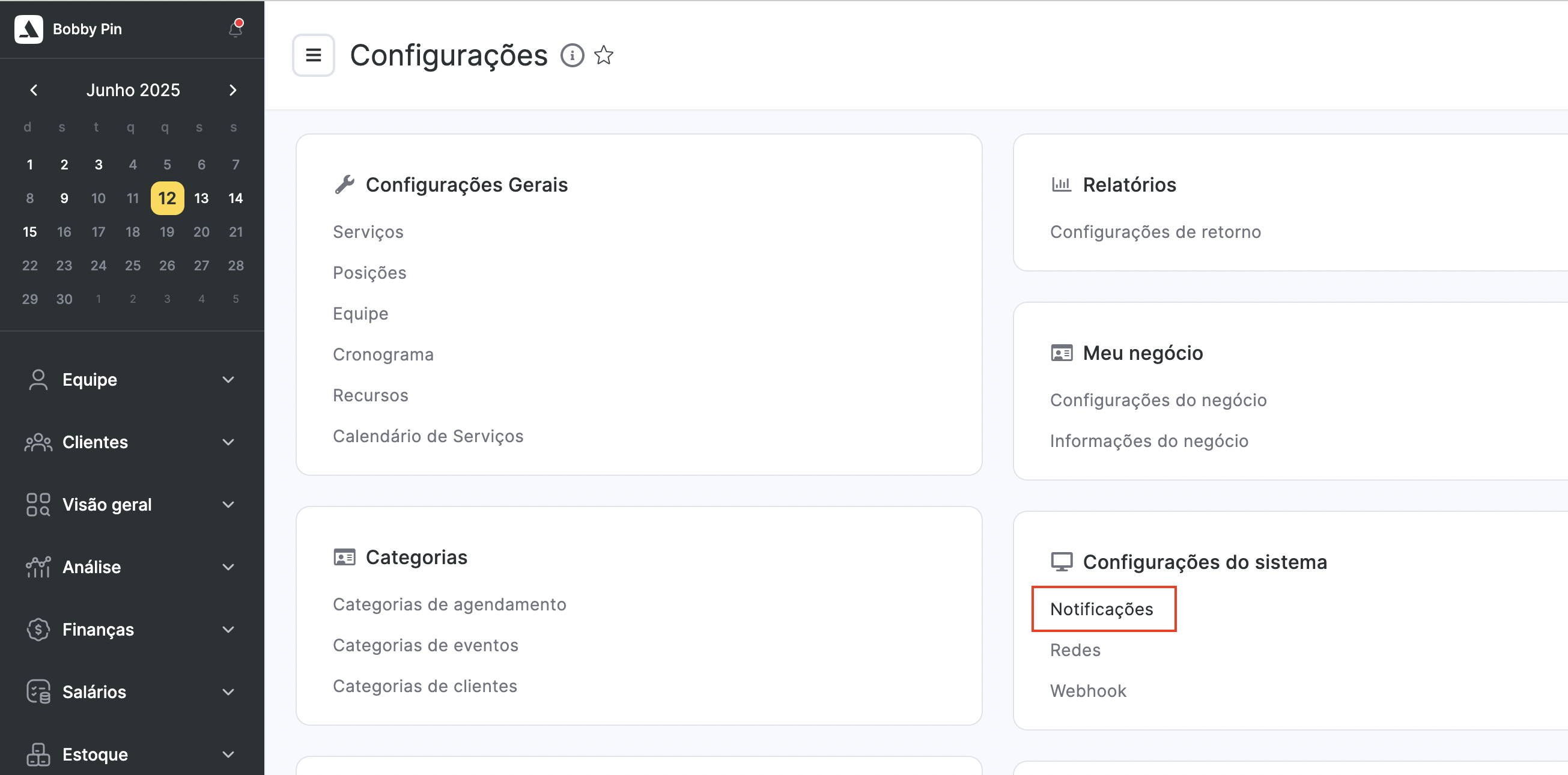The image size is (1568, 775).
Task: Click the Estoque boxes icon
Action: click(38, 755)
